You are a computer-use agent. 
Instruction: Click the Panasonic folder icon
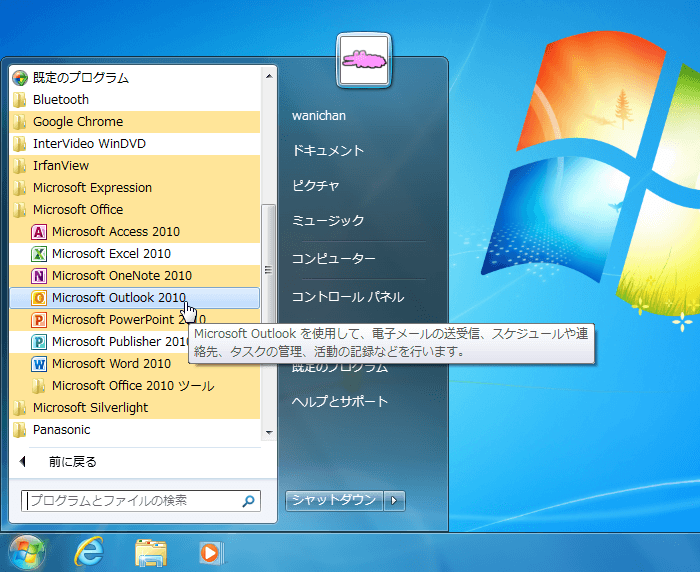(20, 430)
